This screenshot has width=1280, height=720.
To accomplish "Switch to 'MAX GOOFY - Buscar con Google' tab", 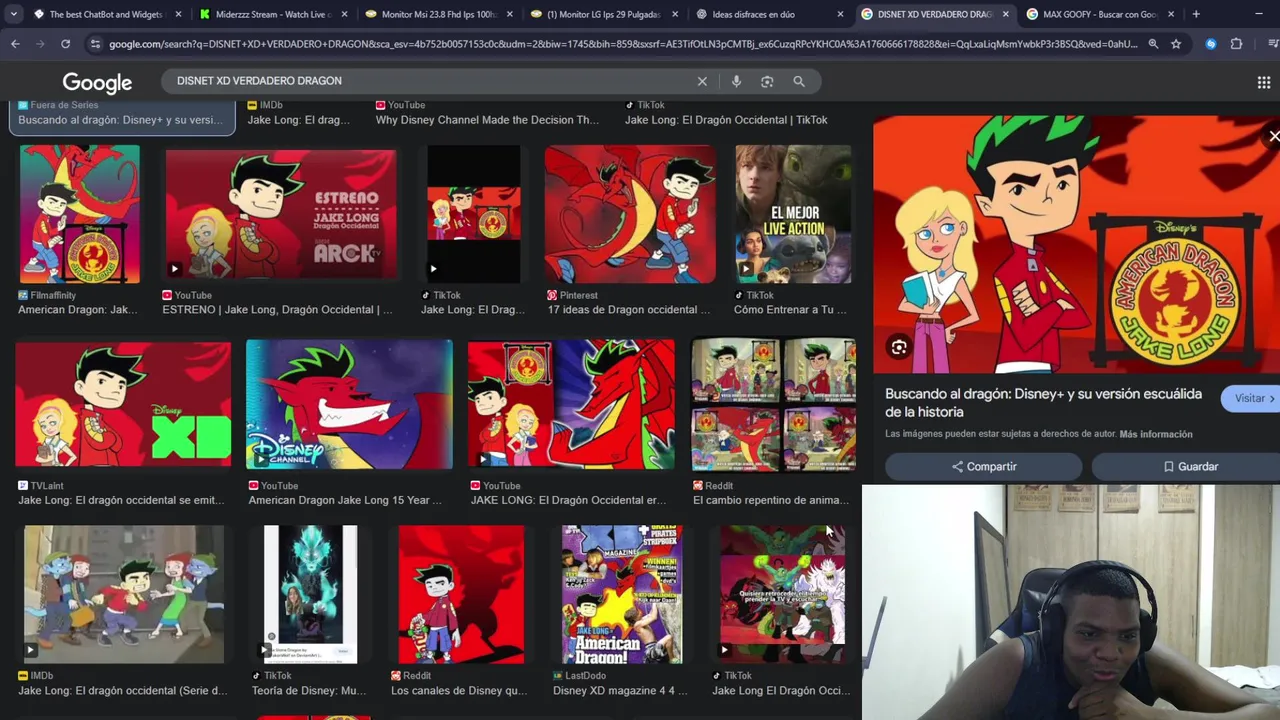I will [x=1098, y=14].
